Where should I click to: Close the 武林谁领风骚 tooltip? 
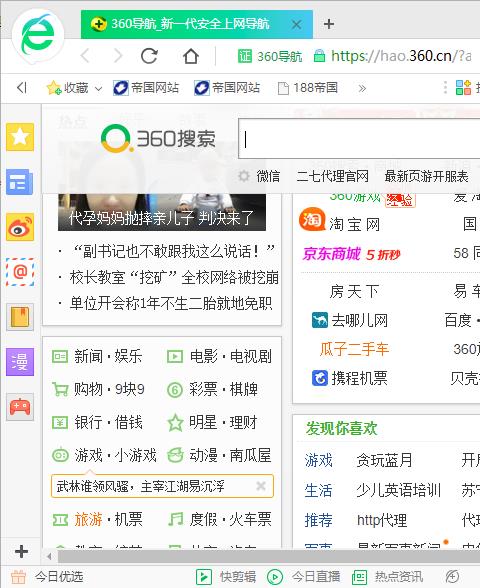point(261,486)
